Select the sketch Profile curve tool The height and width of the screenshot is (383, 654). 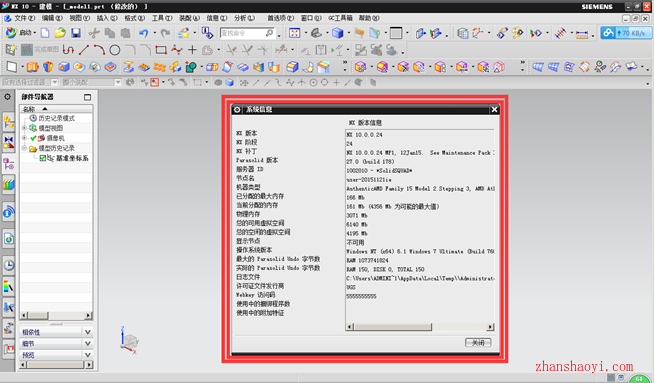click(x=68, y=50)
